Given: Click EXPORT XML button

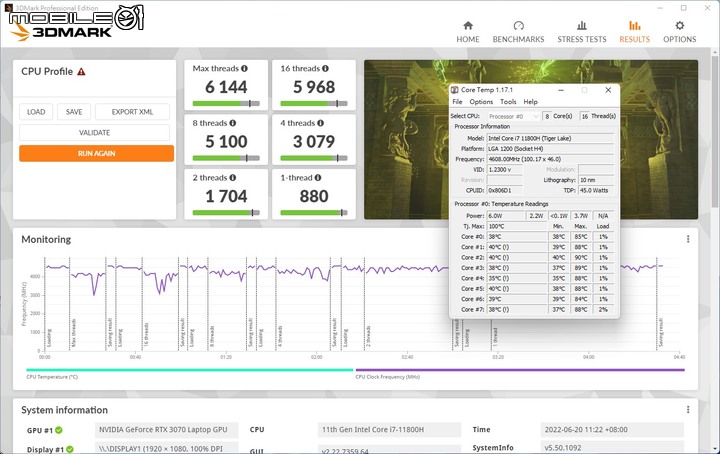Looking at the screenshot, I should click(132, 112).
